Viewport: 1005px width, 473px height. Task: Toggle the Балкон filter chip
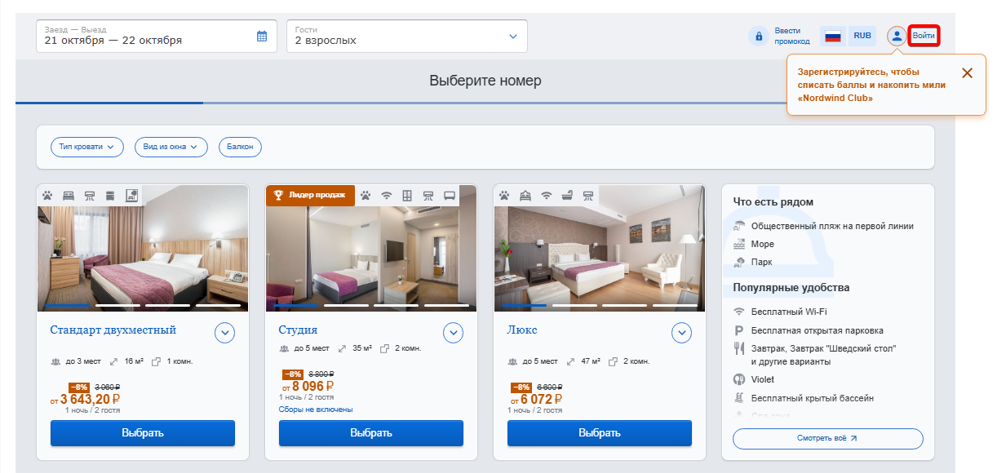[240, 147]
